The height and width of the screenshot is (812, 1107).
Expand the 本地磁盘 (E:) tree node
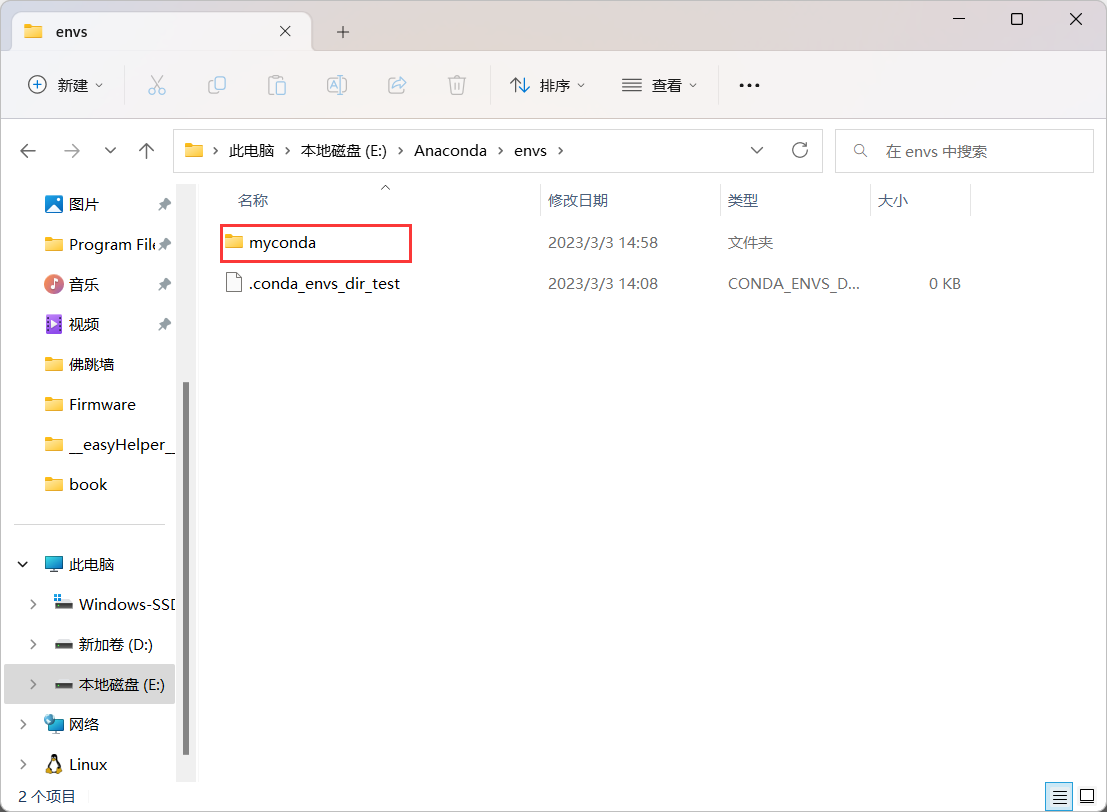tap(33, 684)
